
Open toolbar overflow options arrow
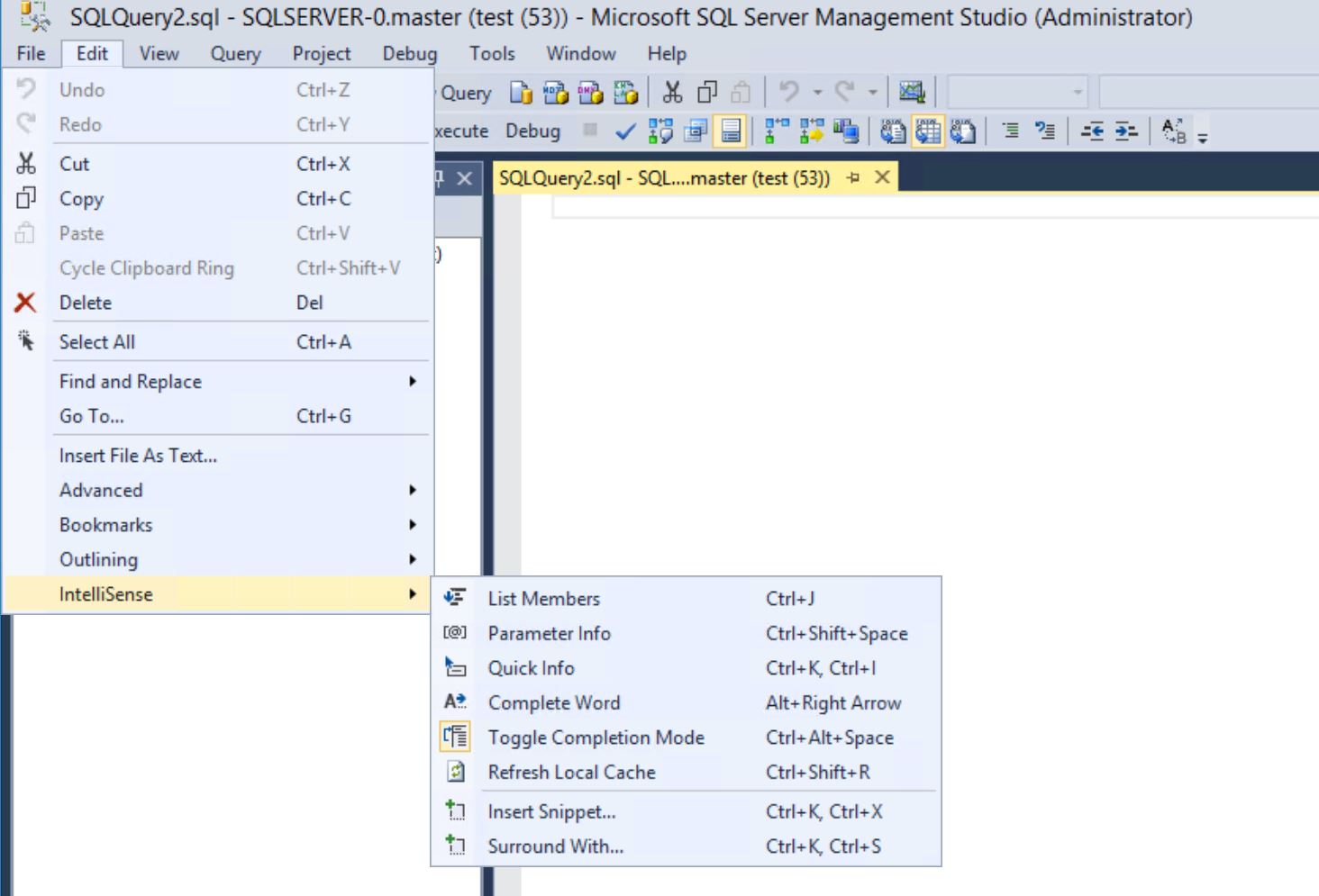(1202, 138)
